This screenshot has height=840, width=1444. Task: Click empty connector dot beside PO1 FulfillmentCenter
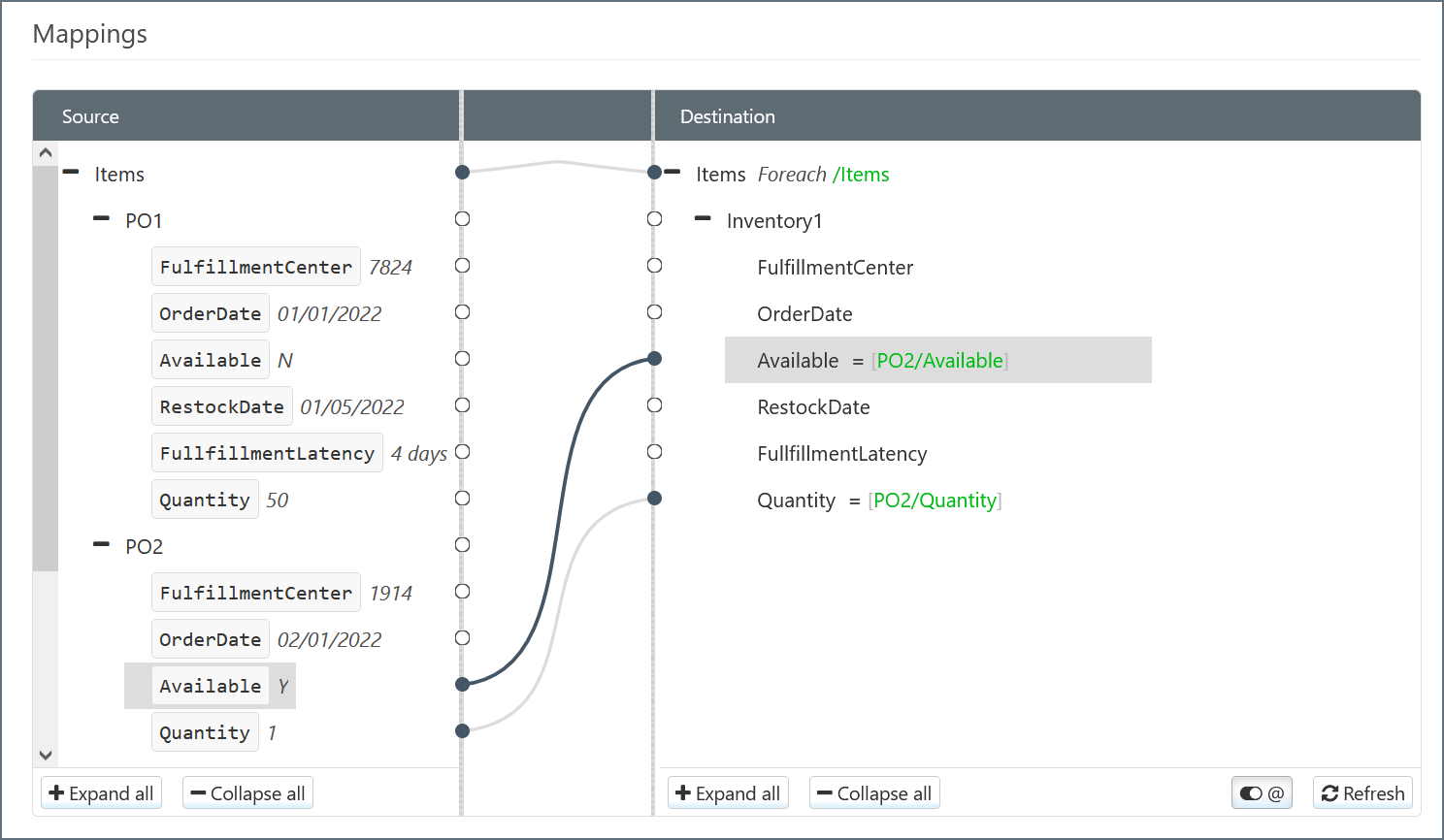pos(463,266)
